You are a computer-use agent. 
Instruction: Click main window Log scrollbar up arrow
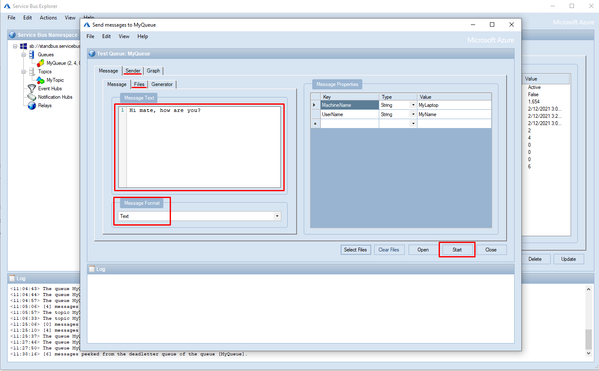tap(588, 289)
